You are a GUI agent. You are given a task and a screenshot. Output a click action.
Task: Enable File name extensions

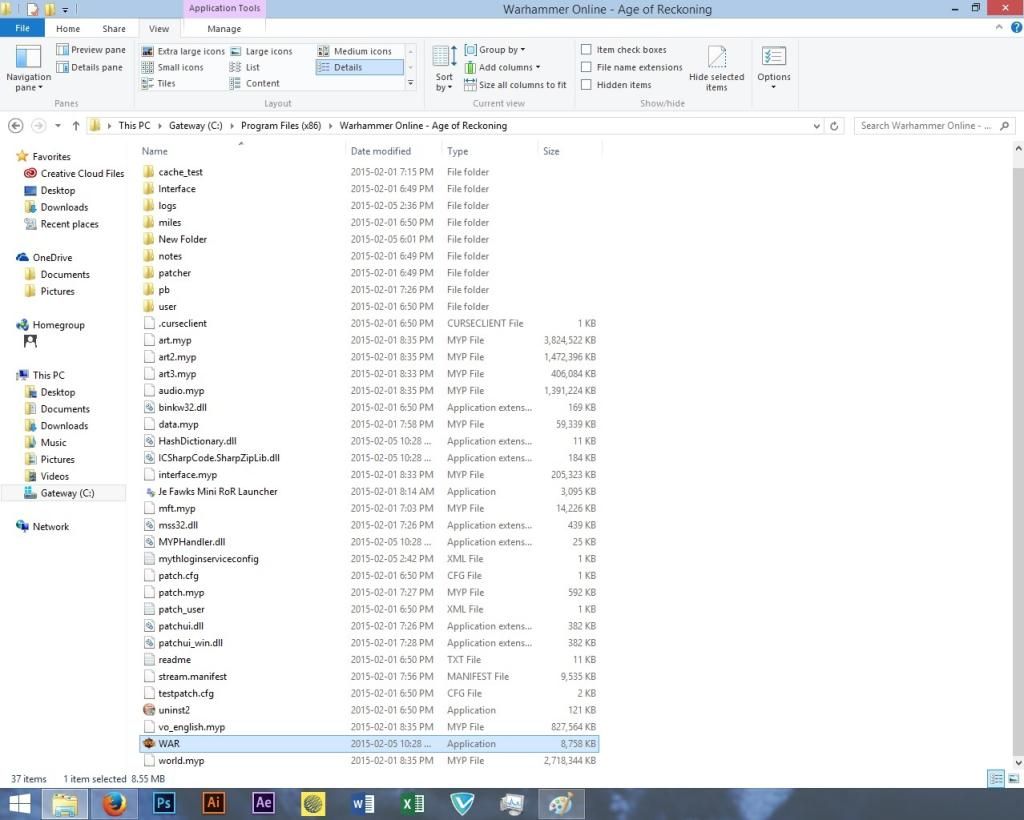click(x=586, y=67)
